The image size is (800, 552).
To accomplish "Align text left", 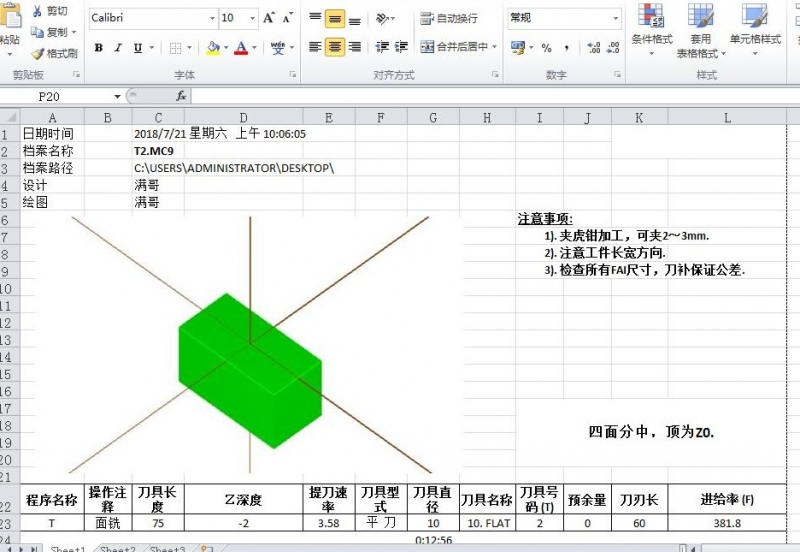I will coord(315,47).
